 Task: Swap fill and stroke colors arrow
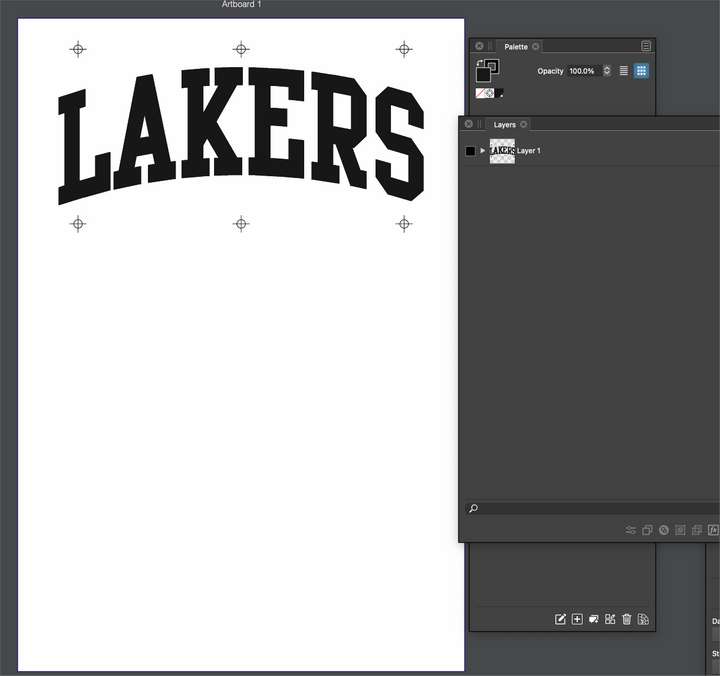tap(479, 62)
